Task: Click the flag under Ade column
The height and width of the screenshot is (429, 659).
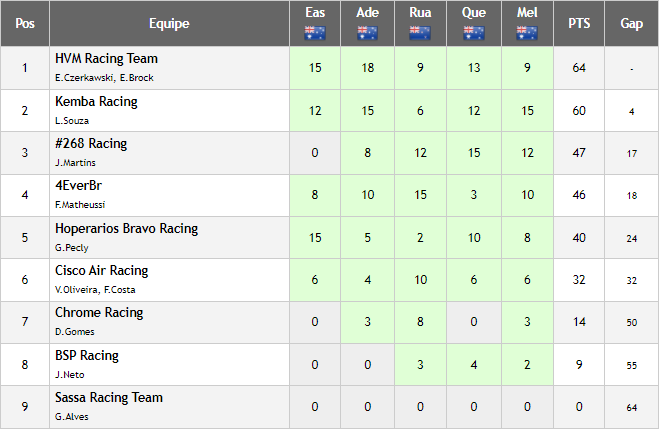Action: coord(367,33)
